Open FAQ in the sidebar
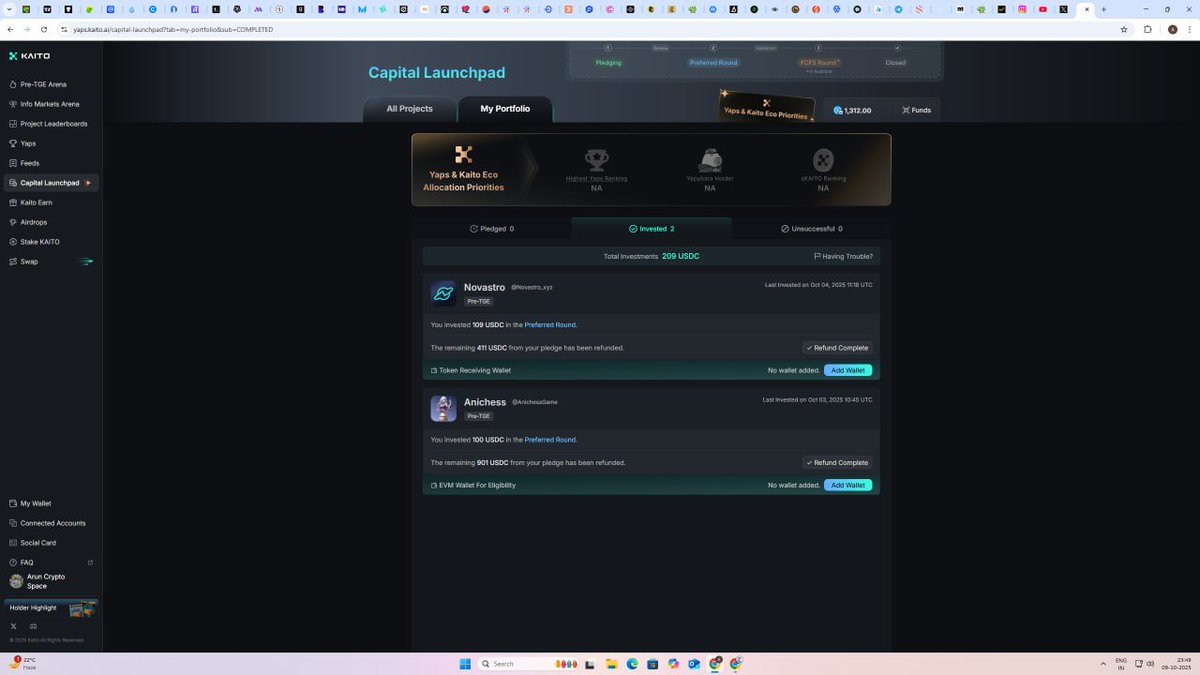1200x675 pixels. tap(27, 562)
